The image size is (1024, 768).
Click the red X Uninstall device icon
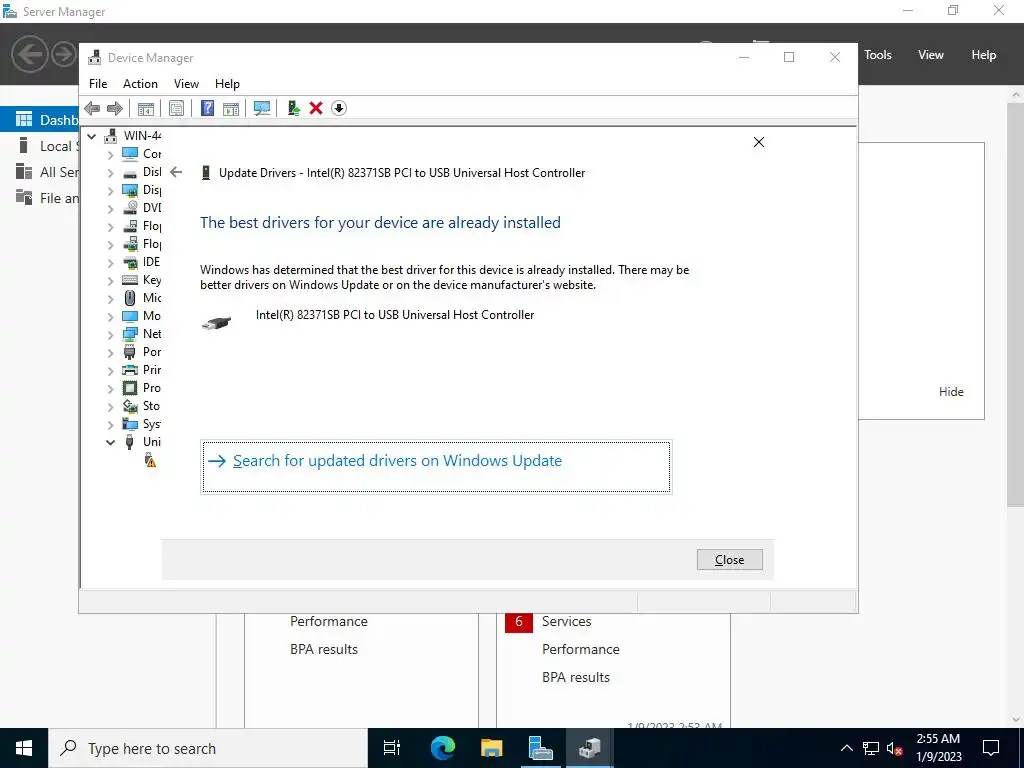[316, 108]
